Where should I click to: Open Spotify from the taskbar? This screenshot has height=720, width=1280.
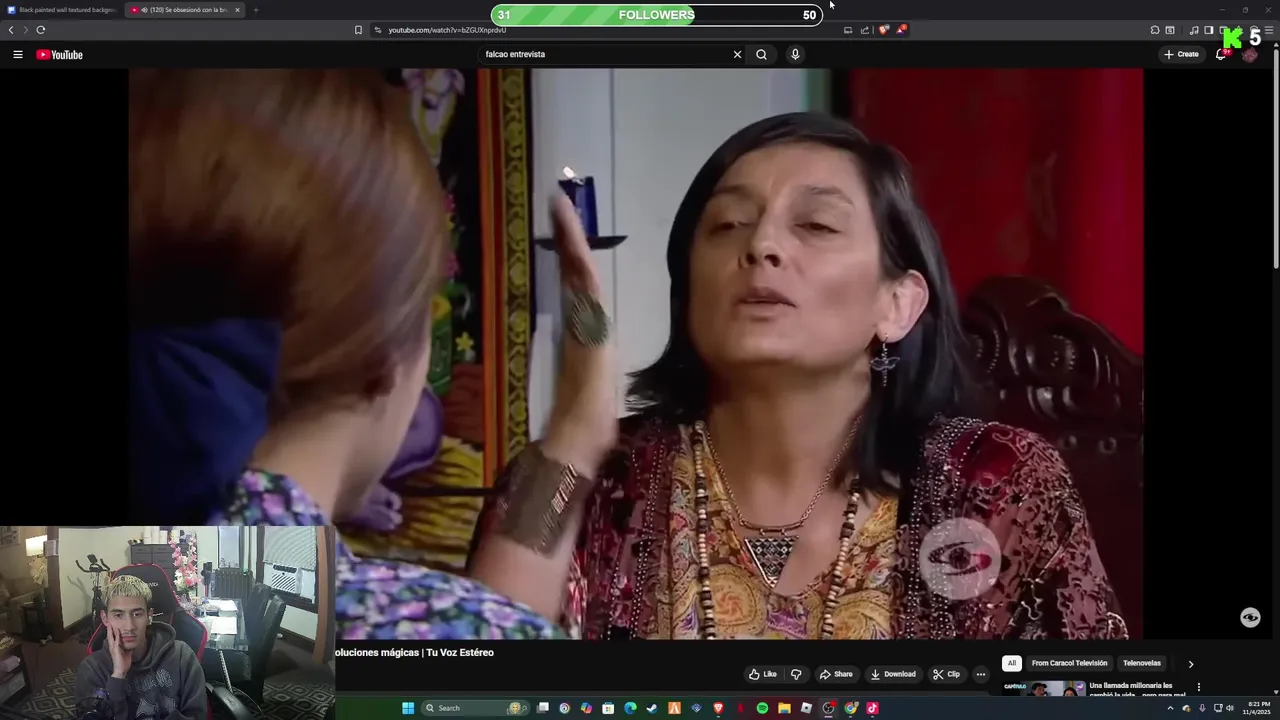(x=762, y=708)
